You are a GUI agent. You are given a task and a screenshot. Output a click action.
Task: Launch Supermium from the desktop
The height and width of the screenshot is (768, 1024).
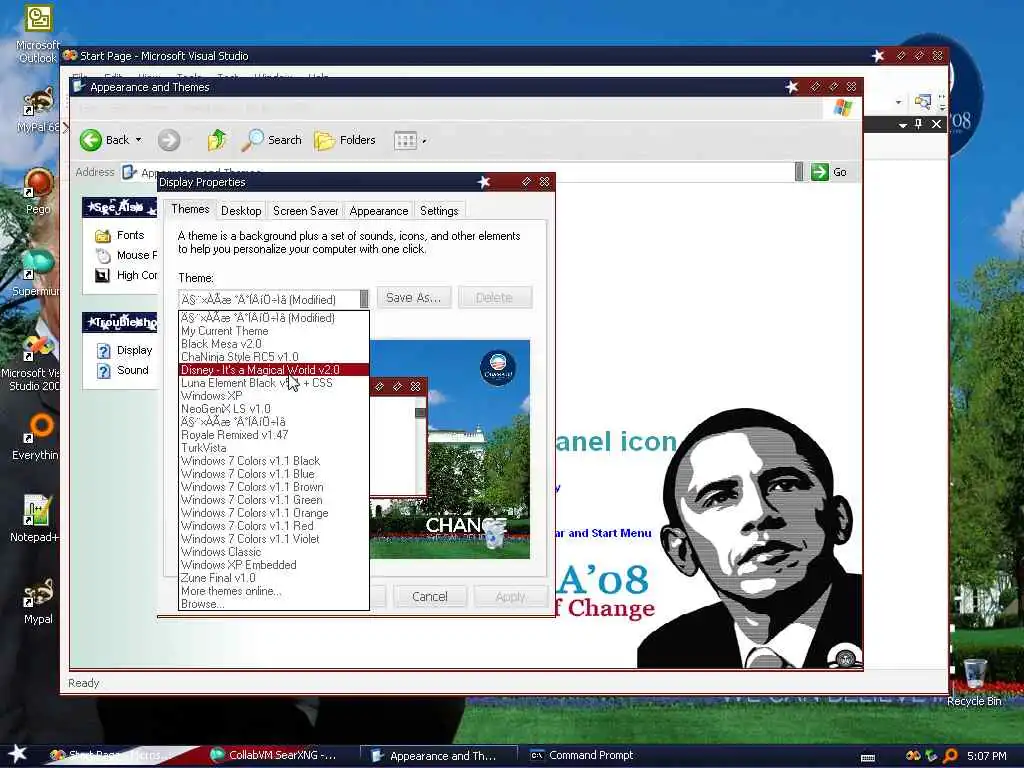click(x=37, y=273)
